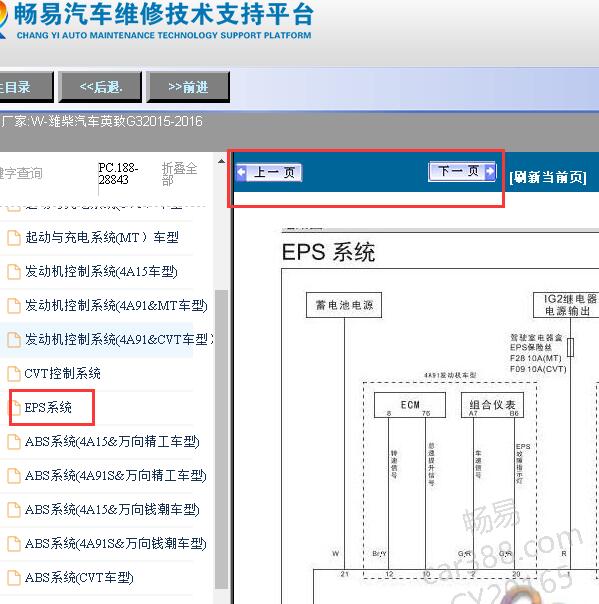Click the 蓄电池电源 box in diagram
The image size is (599, 604).
pyautogui.click(x=344, y=305)
